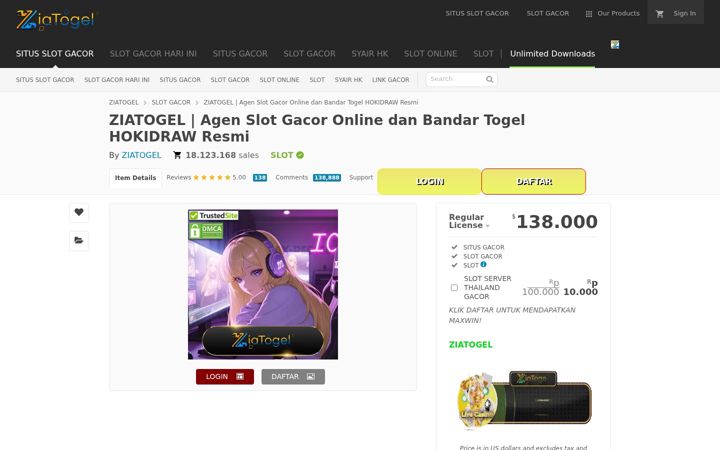Click the yellow LOGIN button
The image size is (720, 450).
pyautogui.click(x=429, y=182)
